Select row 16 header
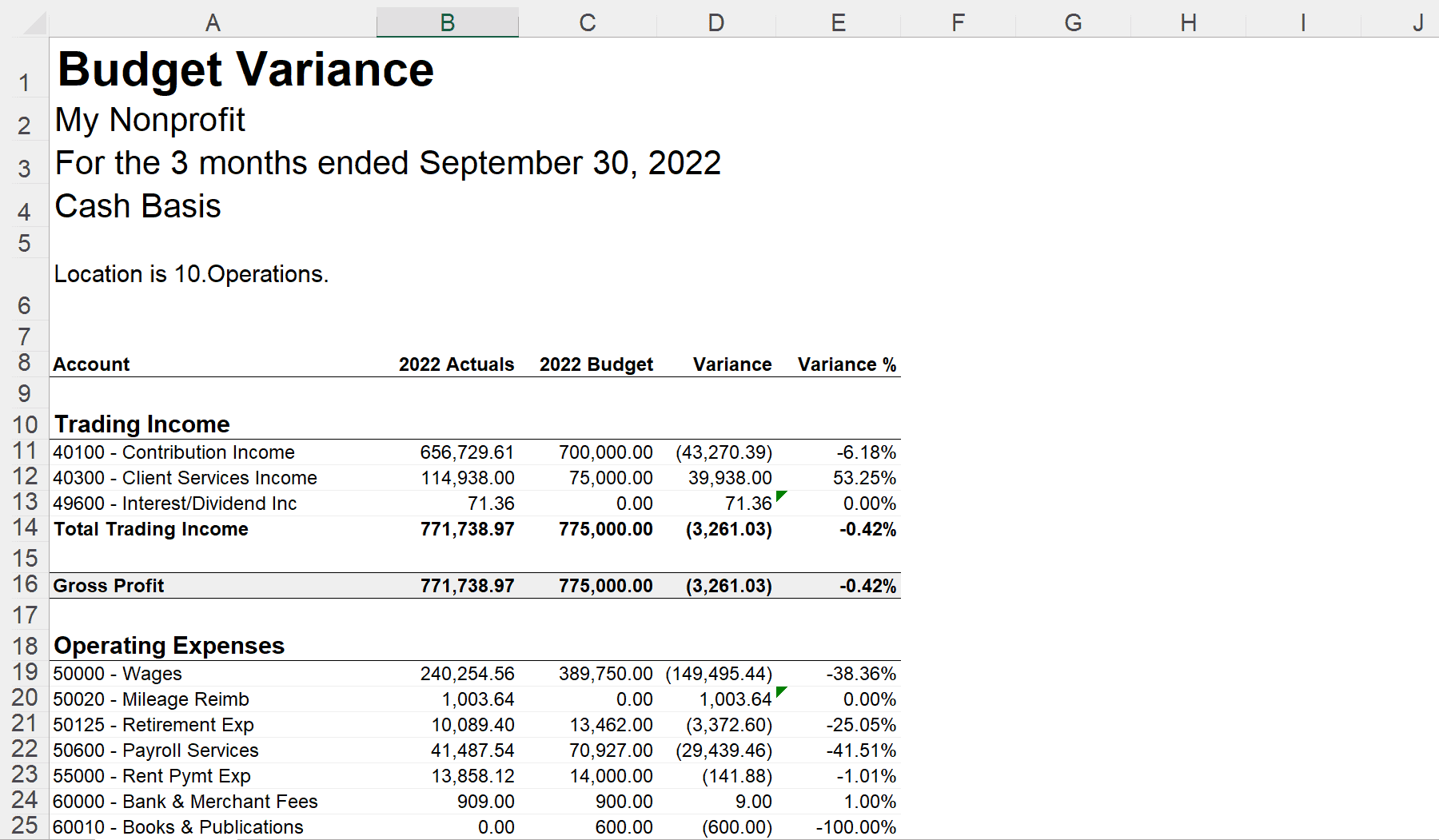The height and width of the screenshot is (840, 1439). [25, 585]
